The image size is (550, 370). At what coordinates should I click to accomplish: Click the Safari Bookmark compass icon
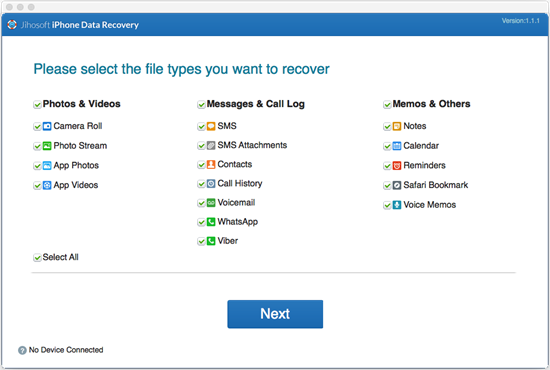[397, 185]
